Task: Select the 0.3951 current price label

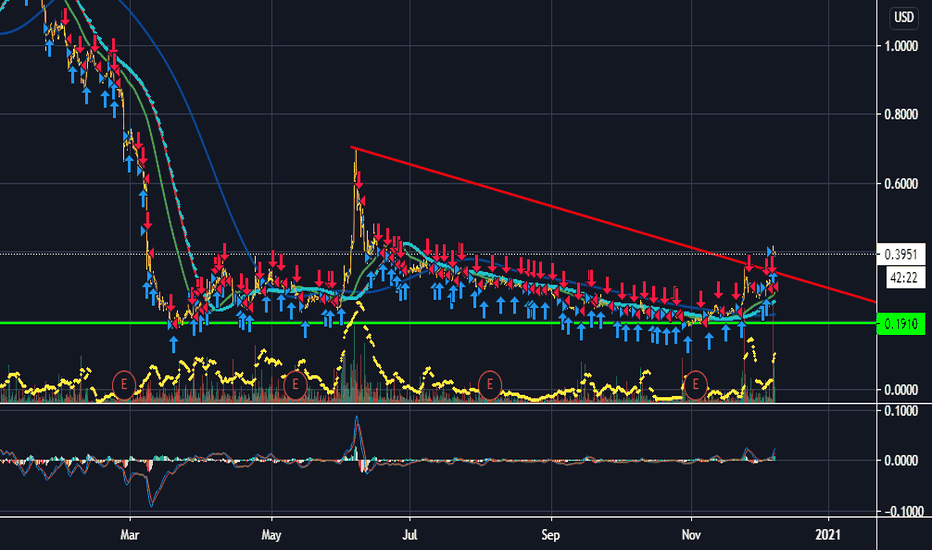Action: [900, 254]
